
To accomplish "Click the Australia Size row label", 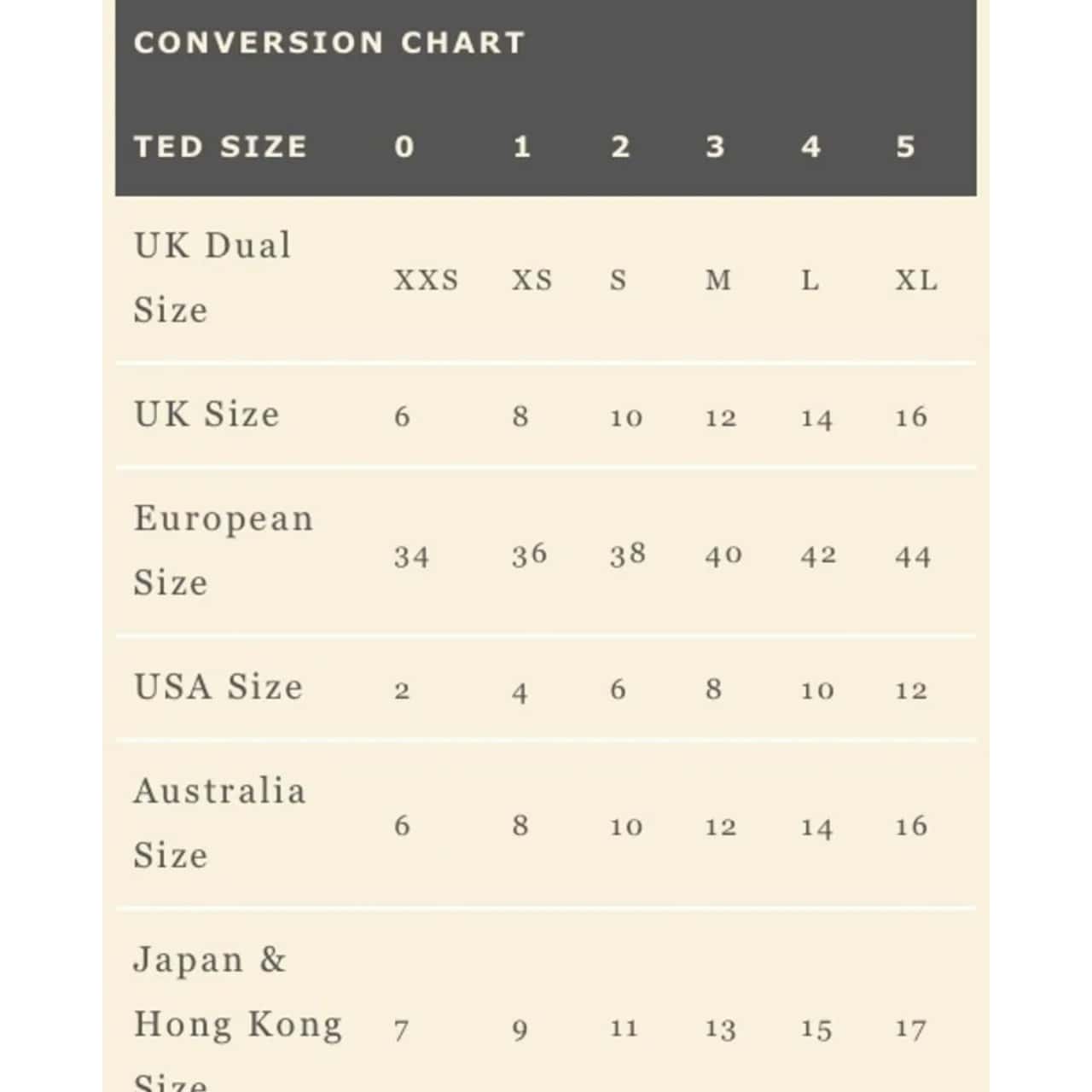I will [x=219, y=822].
